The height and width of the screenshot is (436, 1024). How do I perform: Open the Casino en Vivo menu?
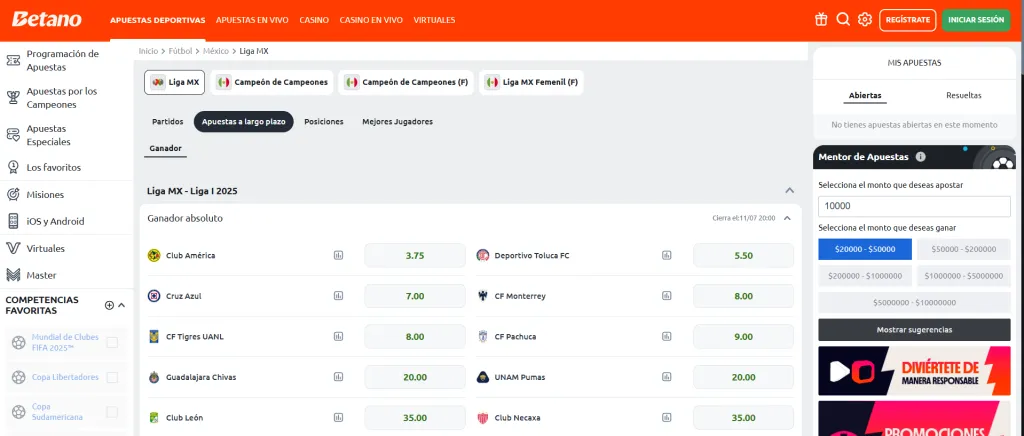[369, 20]
